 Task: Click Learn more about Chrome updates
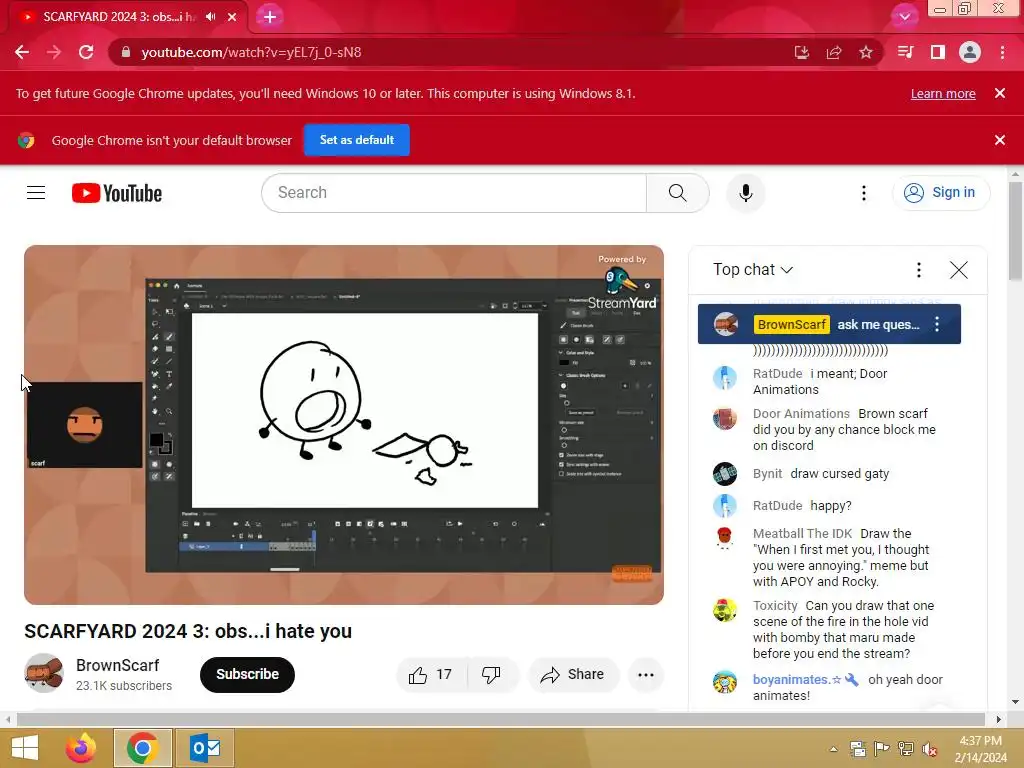click(x=943, y=94)
